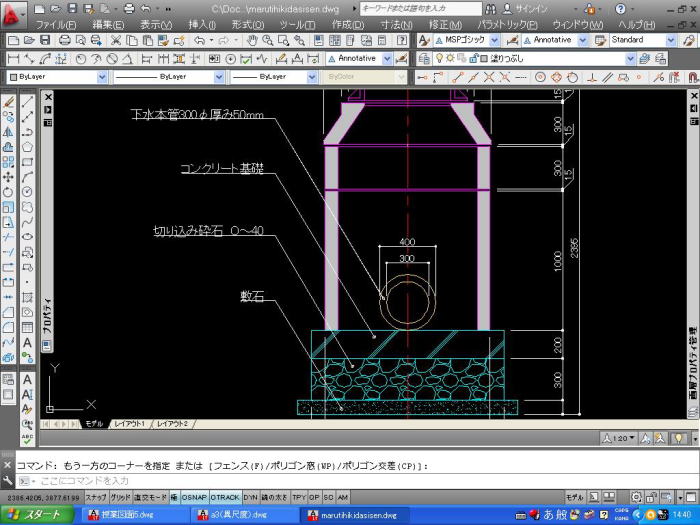This screenshot has width=700, height=525.
Task: Toggle 直交モード ortho mode
Action: pos(150,497)
